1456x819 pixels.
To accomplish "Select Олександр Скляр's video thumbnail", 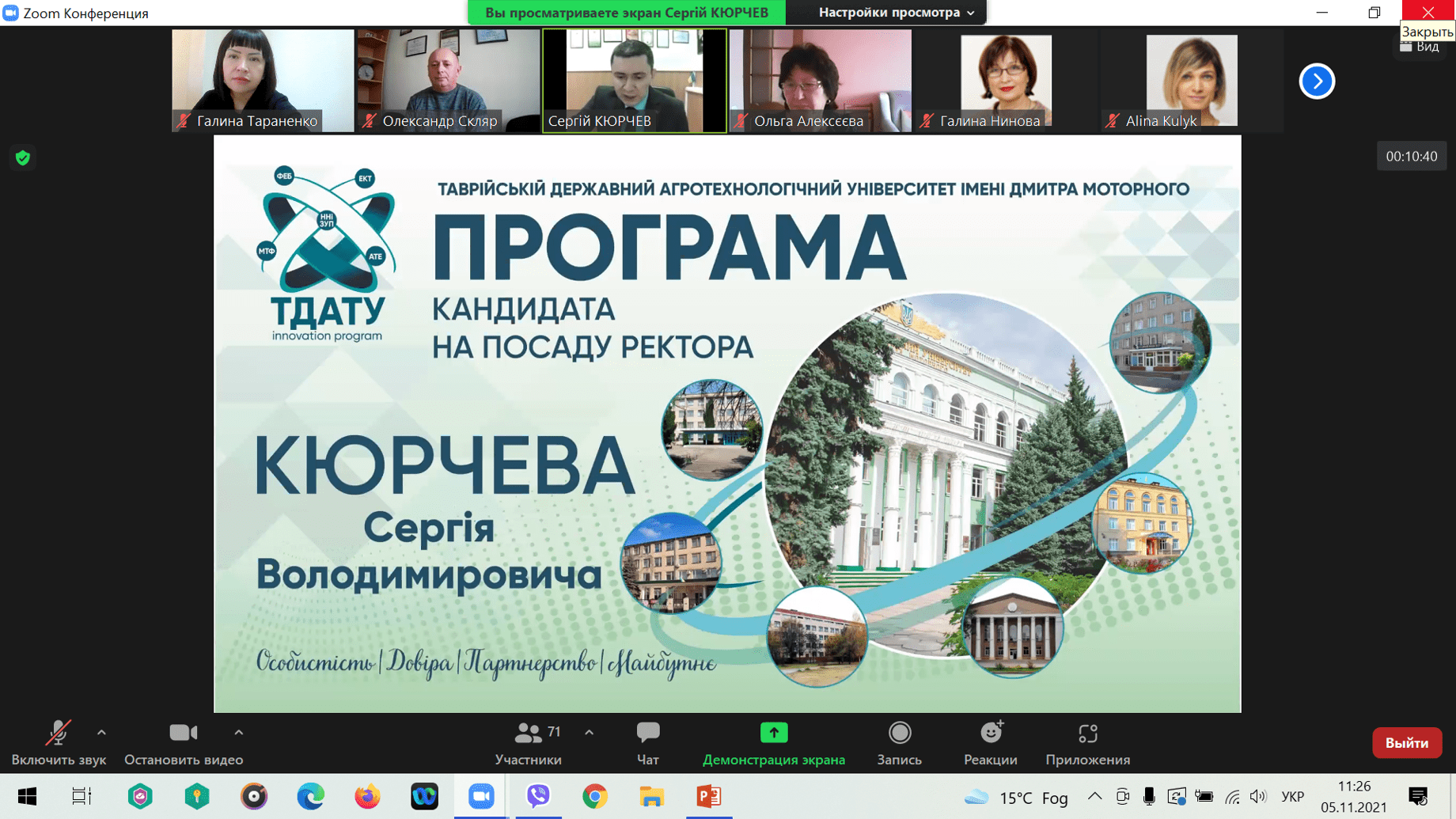I will [x=449, y=81].
